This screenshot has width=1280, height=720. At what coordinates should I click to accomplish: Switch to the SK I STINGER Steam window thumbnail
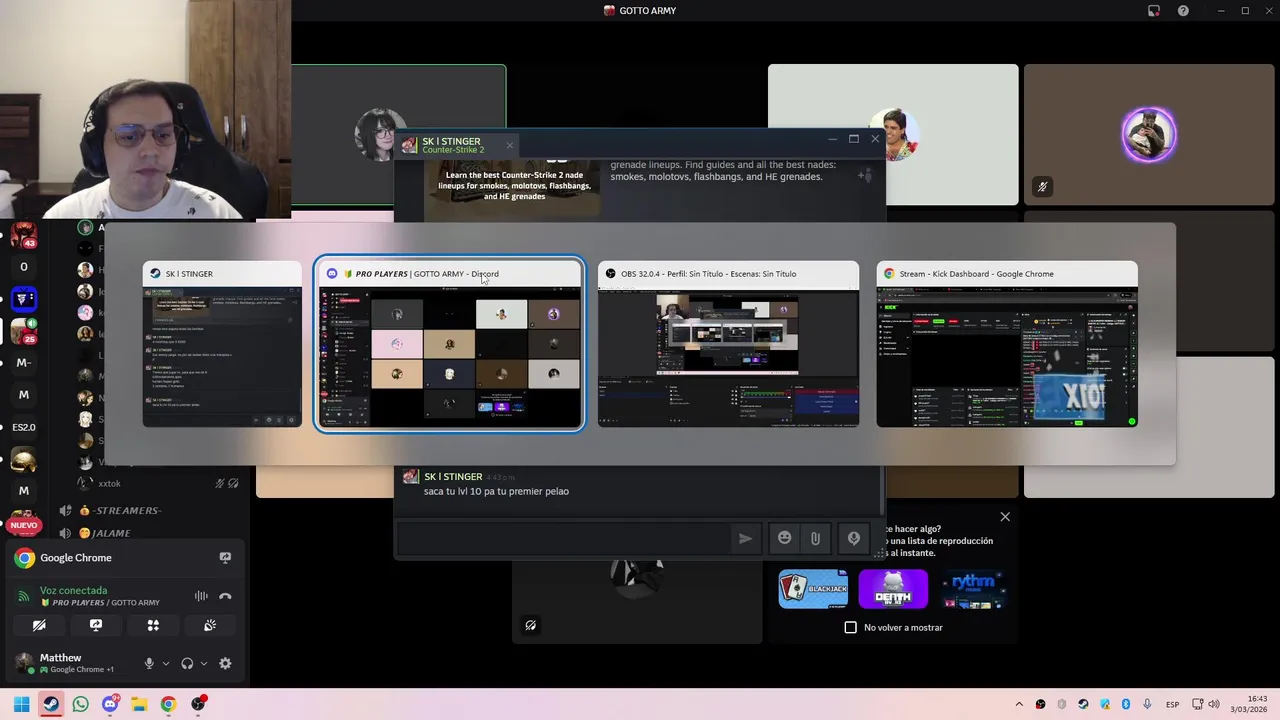[x=222, y=344]
